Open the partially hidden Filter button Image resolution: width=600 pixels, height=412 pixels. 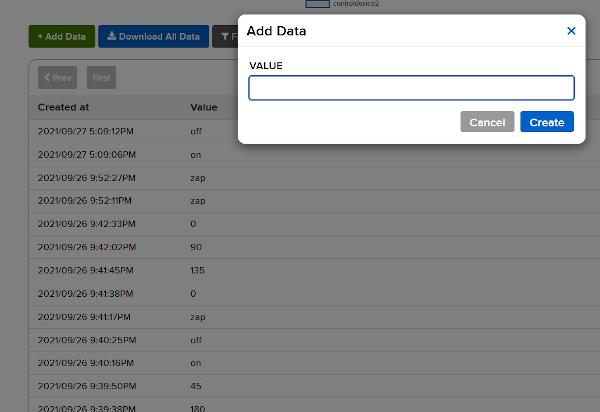click(225, 37)
